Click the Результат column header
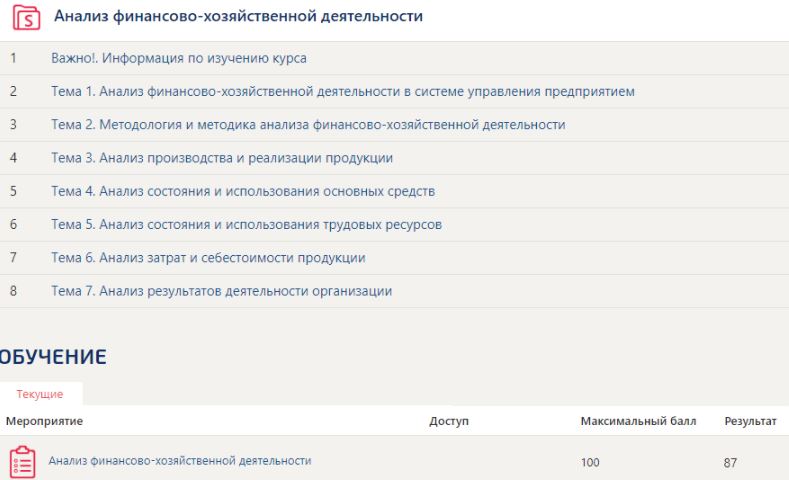The image size is (789, 480). tap(750, 421)
